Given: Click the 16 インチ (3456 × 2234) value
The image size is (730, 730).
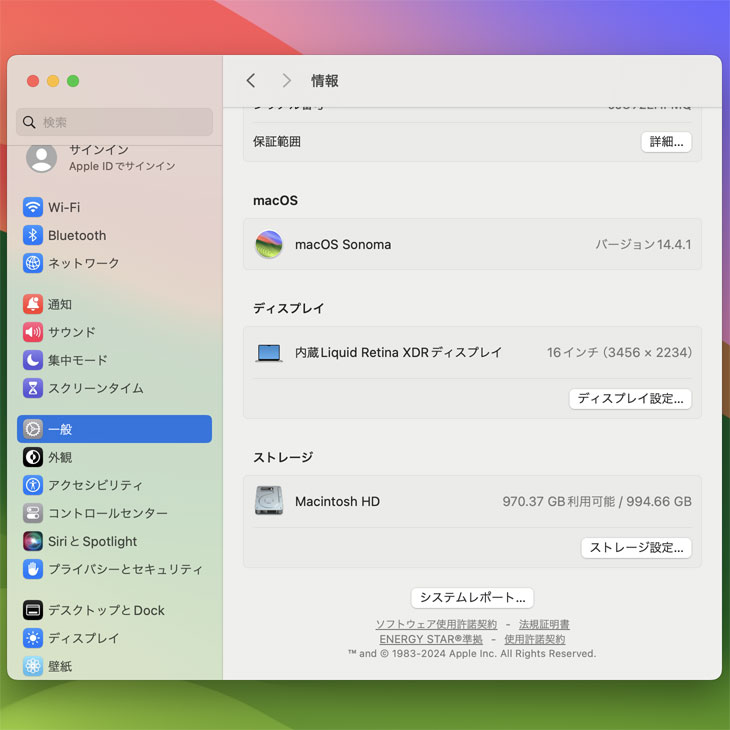Looking at the screenshot, I should click(x=619, y=352).
